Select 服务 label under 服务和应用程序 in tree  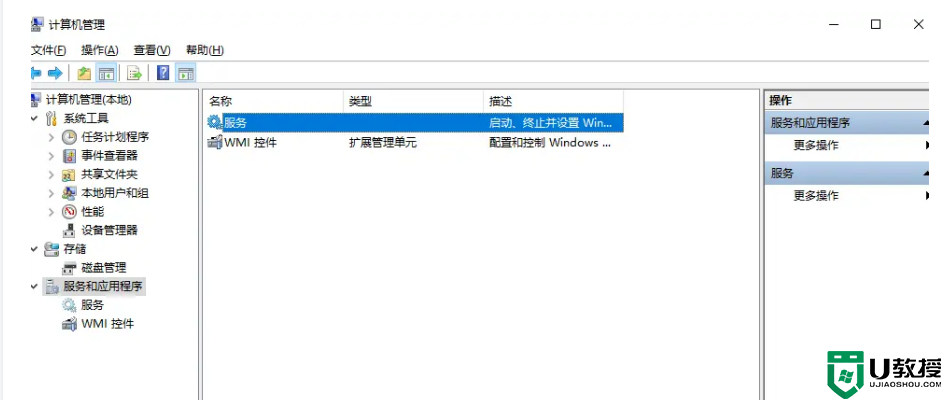pos(93,305)
